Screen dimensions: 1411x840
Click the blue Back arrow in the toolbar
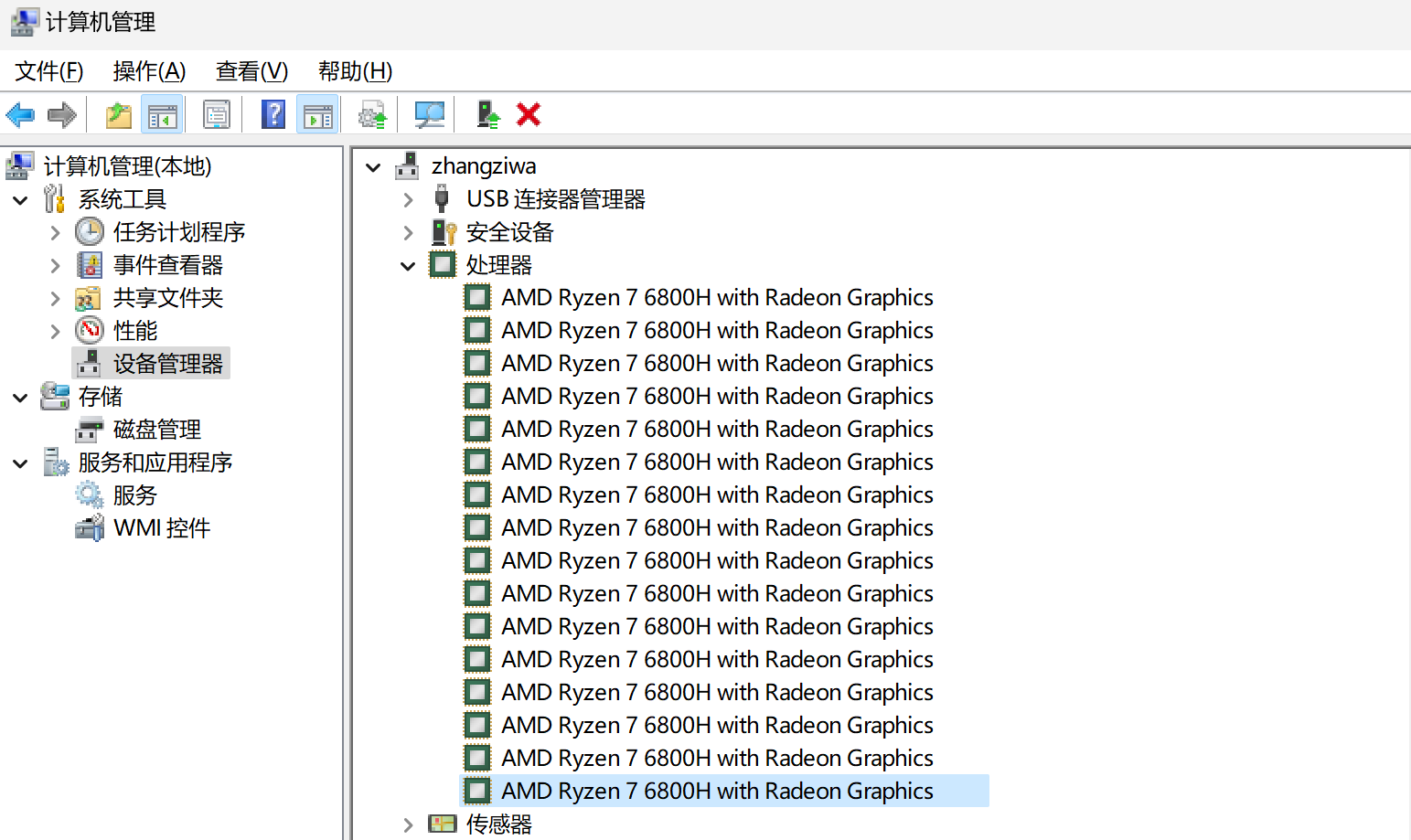20,115
